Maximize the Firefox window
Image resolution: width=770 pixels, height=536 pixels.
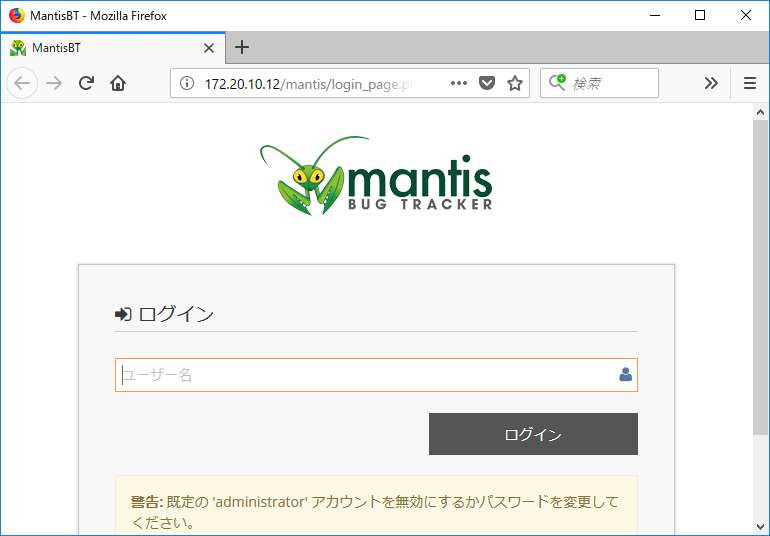[700, 15]
